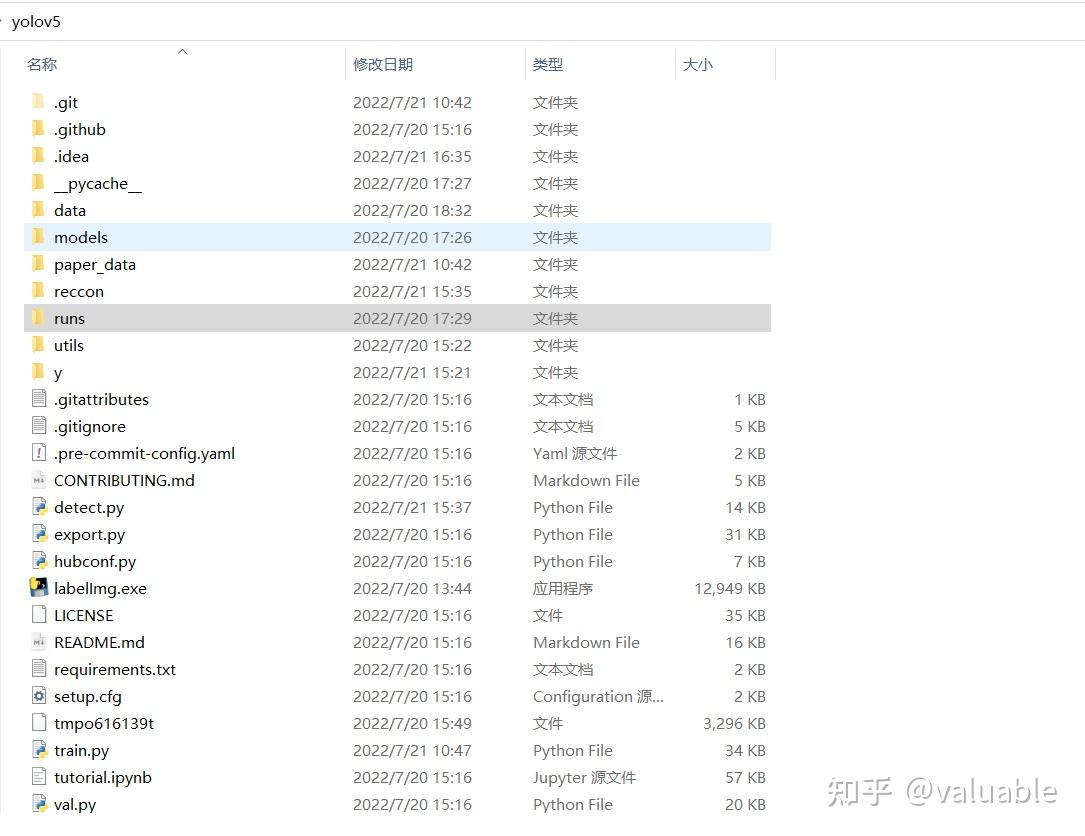This screenshot has width=1085, height=836.
Task: Select the file name hubconf.py
Action: tap(95, 561)
